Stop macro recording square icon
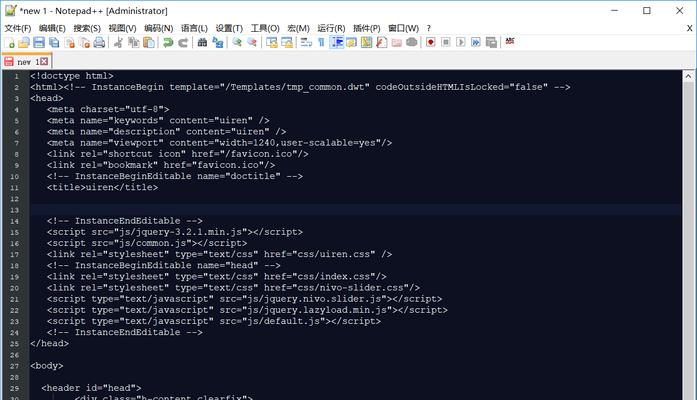Screen dimensions: 697x400 [446, 43]
